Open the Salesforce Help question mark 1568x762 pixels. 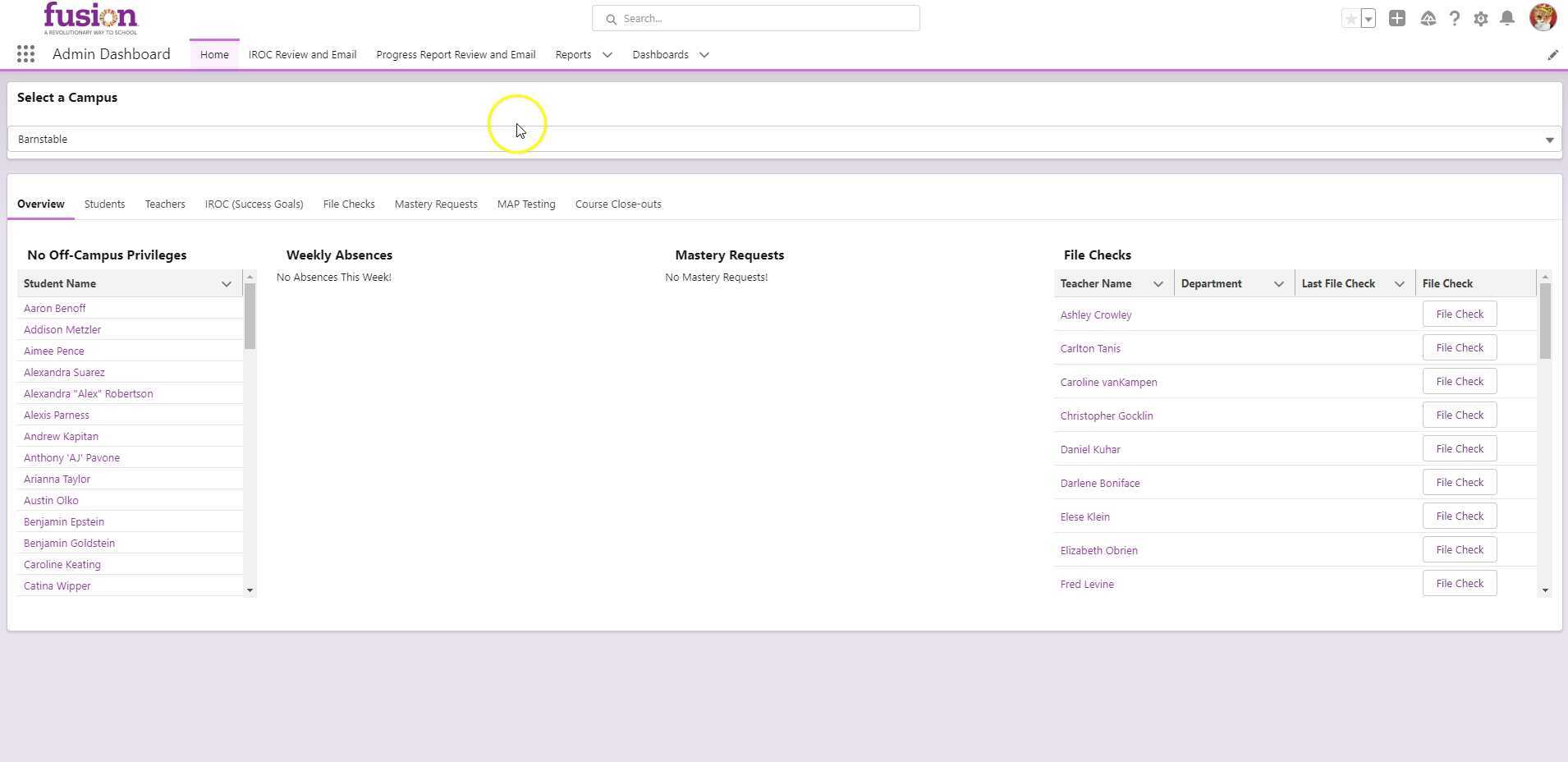[x=1454, y=18]
